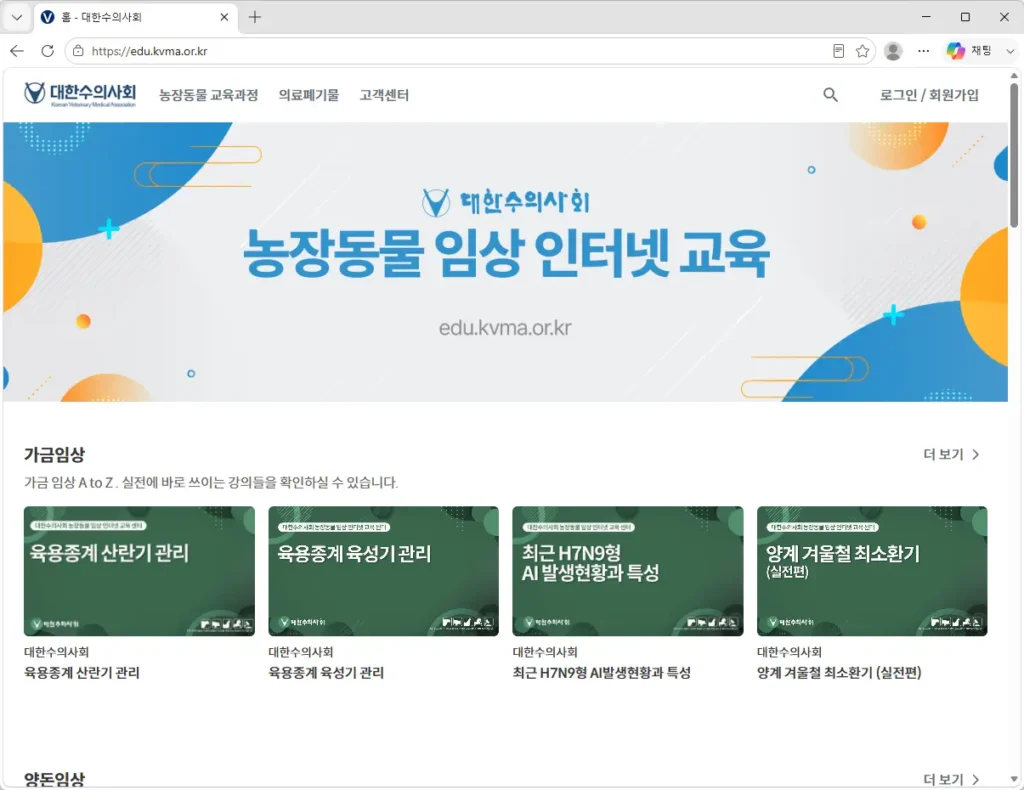1024x790 pixels.
Task: Close the 홈 - 대한수의사회 tab
Action: click(x=224, y=17)
